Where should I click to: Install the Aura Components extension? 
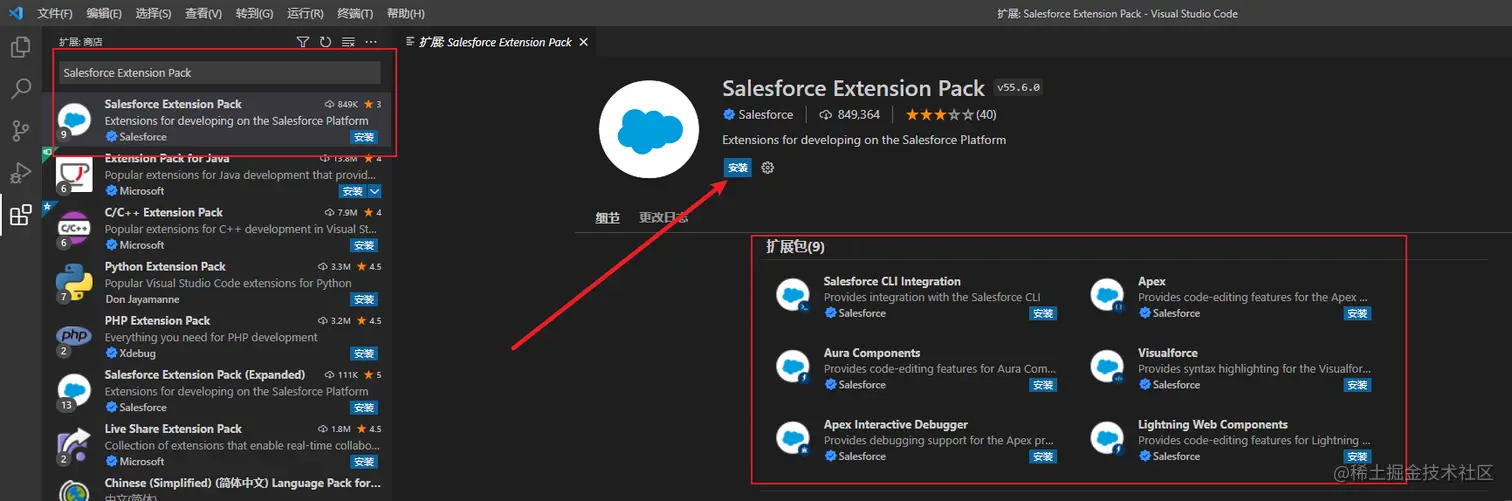[1043, 385]
